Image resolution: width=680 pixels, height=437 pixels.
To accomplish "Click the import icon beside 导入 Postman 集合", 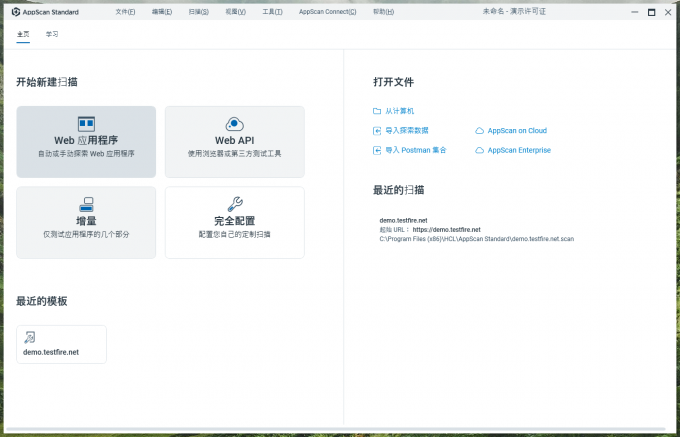I will pyautogui.click(x=377, y=150).
